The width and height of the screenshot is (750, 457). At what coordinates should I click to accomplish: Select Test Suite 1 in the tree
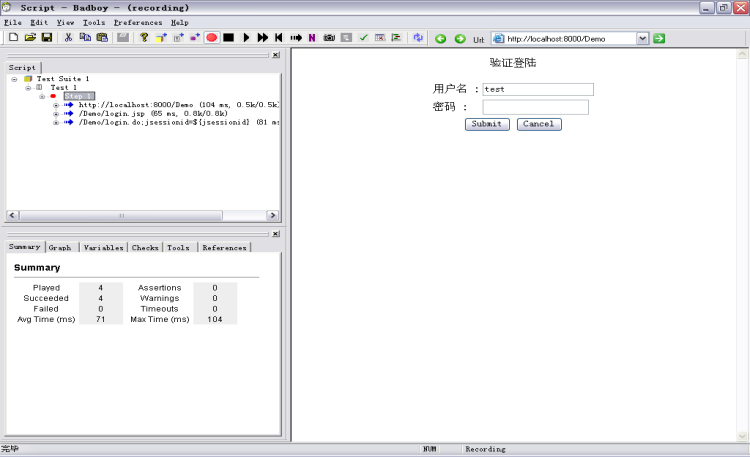(63, 78)
